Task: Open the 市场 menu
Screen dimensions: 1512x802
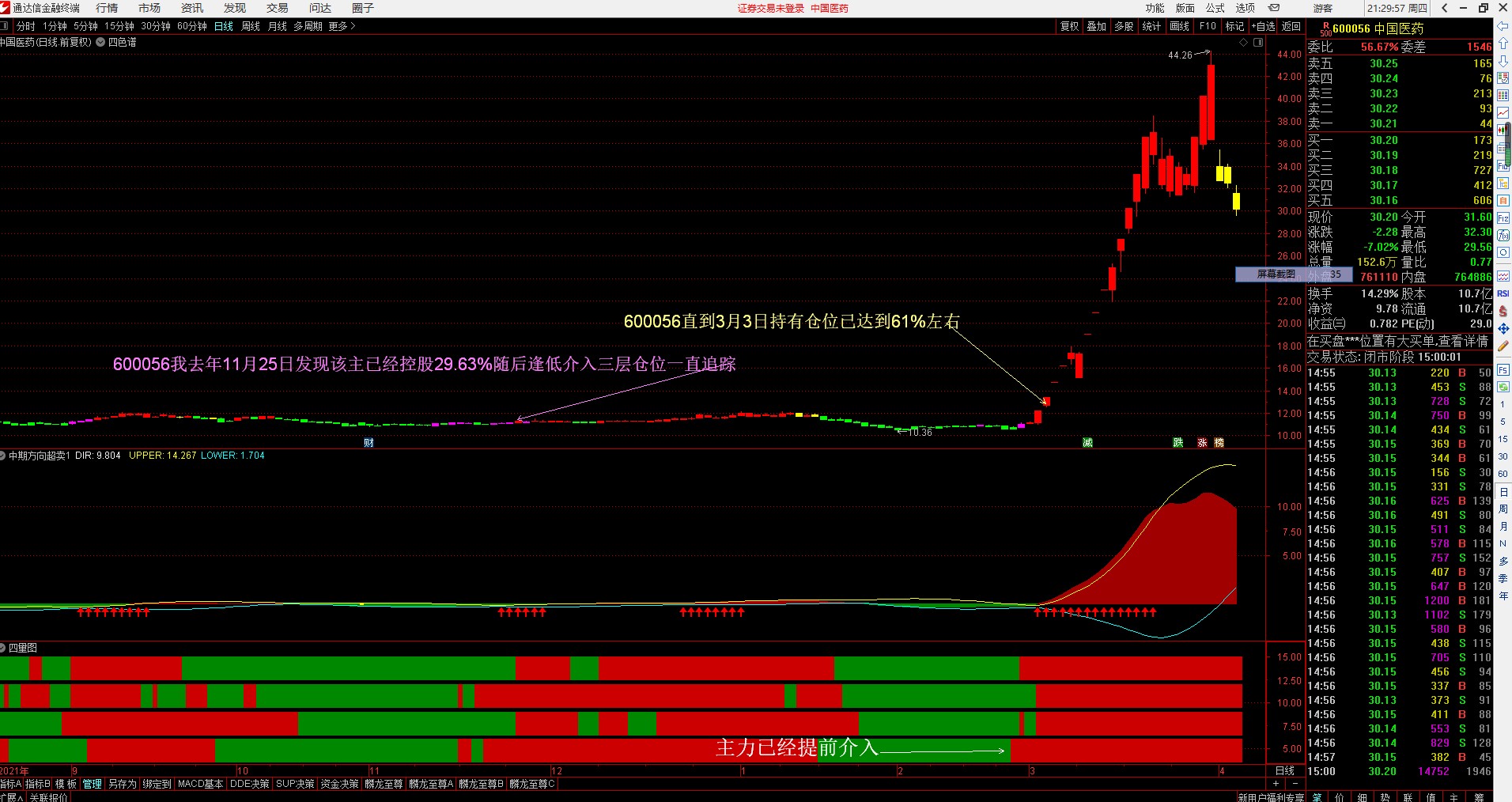Action: [149, 8]
